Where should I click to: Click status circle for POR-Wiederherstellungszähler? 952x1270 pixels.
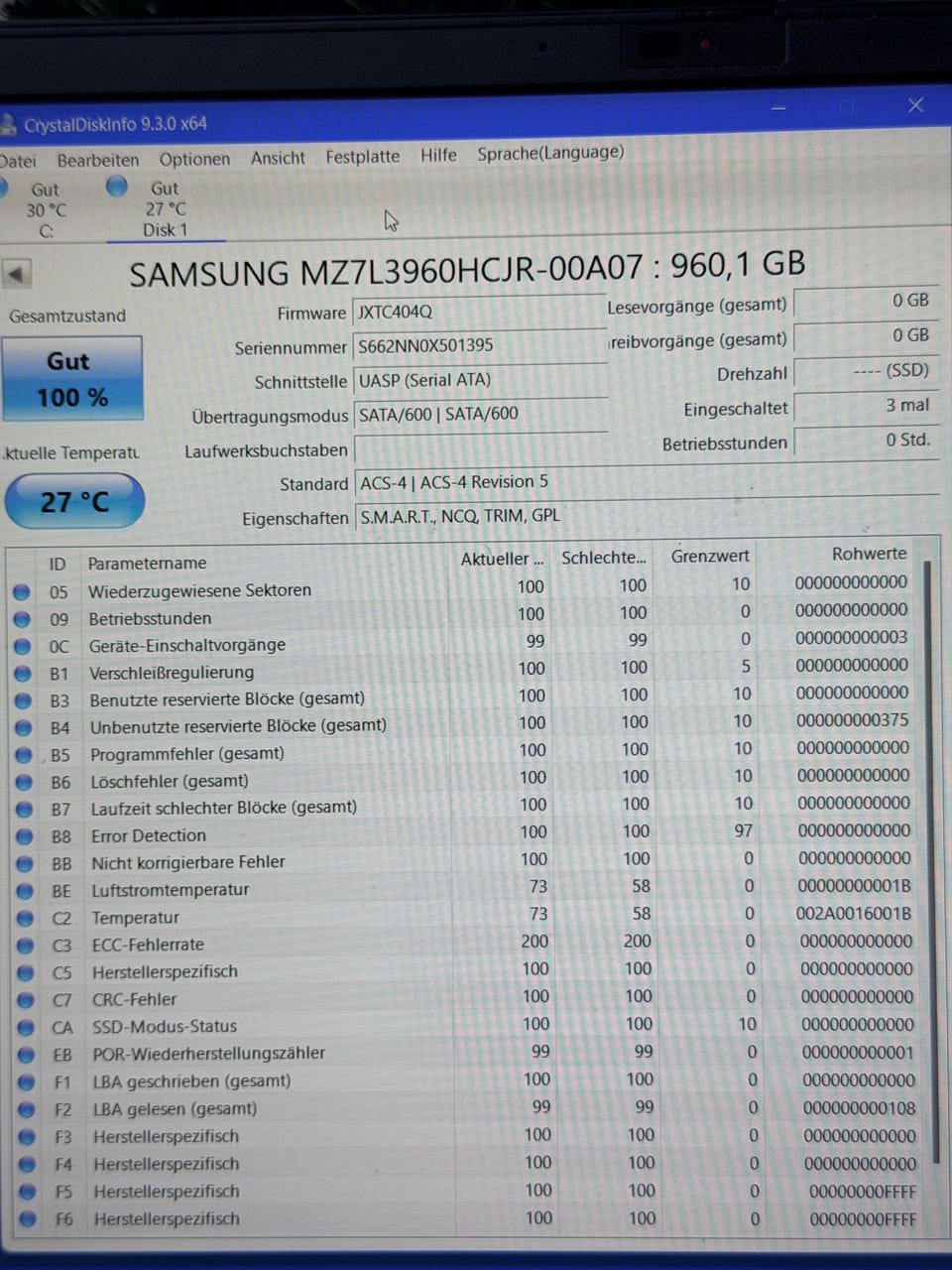[x=27, y=1055]
